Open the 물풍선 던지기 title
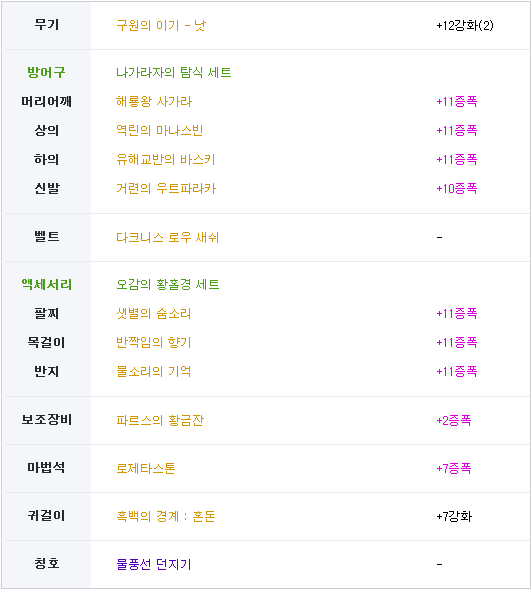 point(154,564)
